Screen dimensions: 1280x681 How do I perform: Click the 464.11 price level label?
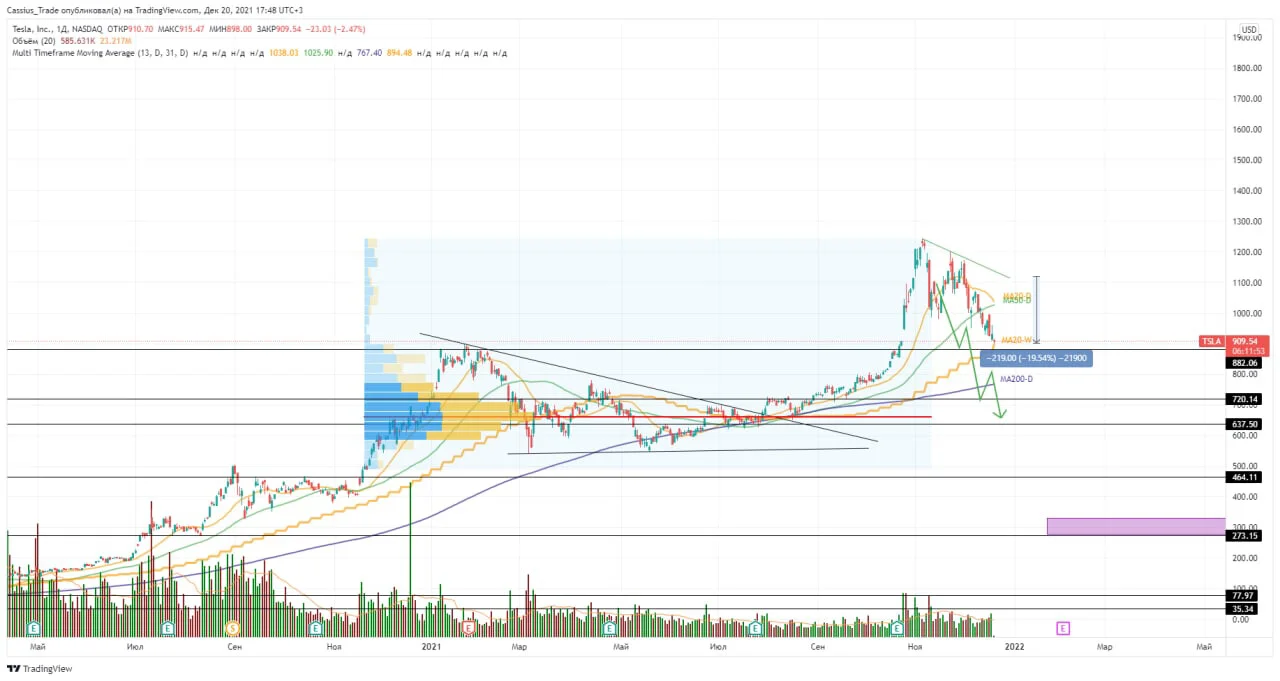[1244, 478]
